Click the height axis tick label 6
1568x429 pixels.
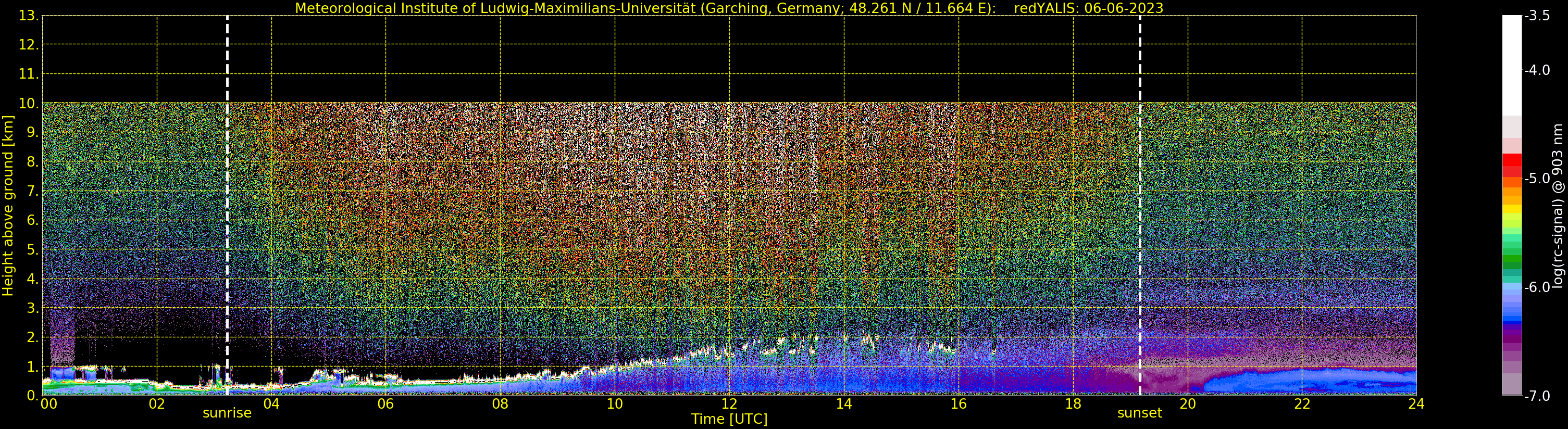(x=32, y=220)
